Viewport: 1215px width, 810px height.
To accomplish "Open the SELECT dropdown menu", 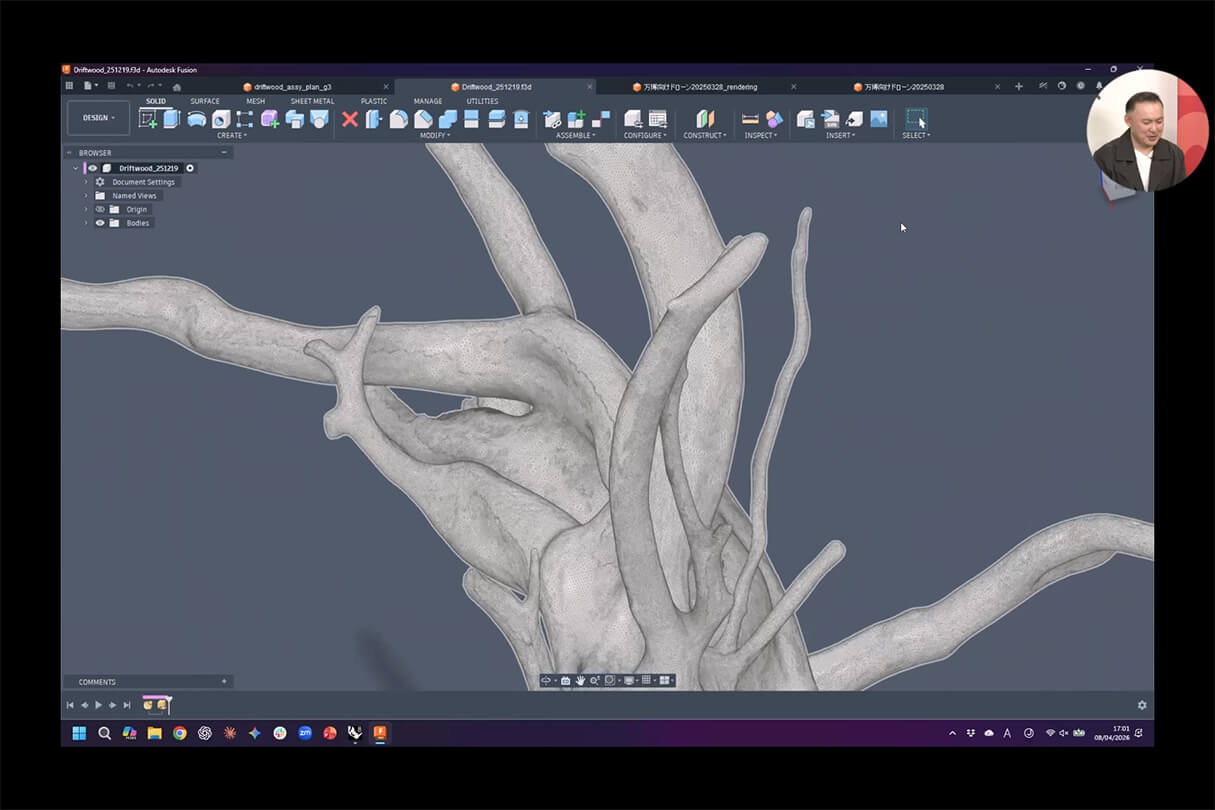I will tap(916, 135).
